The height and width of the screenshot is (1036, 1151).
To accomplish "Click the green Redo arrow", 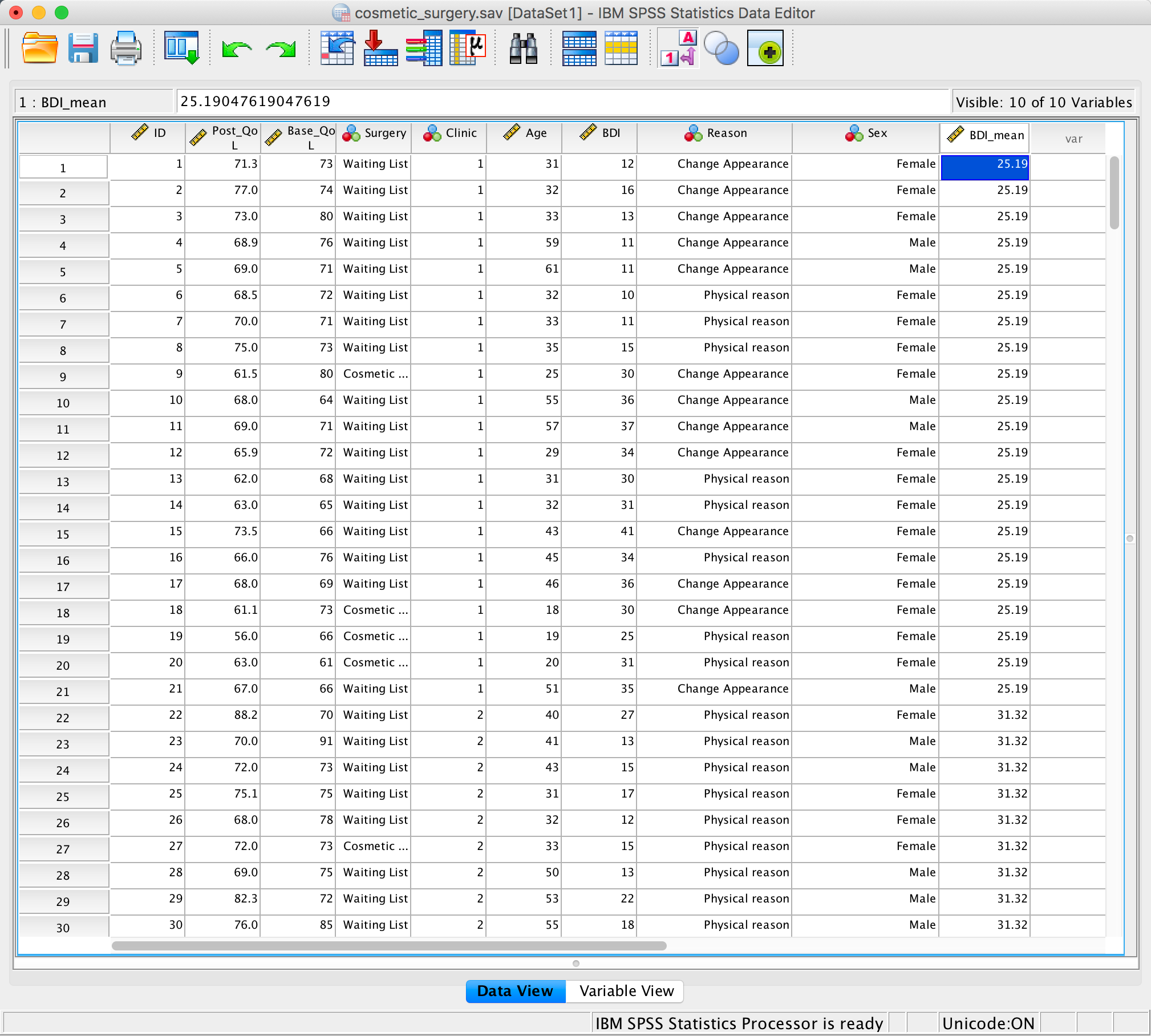I will (281, 50).
